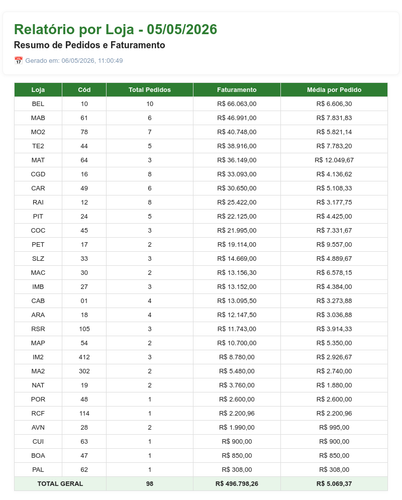This screenshot has height=500, width=402.
Task: Select the RSR store code 105
Action: (84, 329)
